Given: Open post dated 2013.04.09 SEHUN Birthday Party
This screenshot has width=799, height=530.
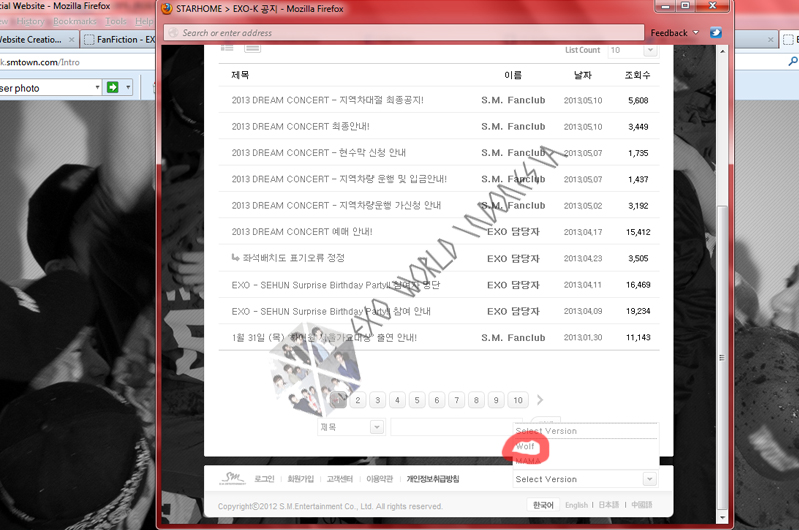Looking at the screenshot, I should click(x=331, y=311).
